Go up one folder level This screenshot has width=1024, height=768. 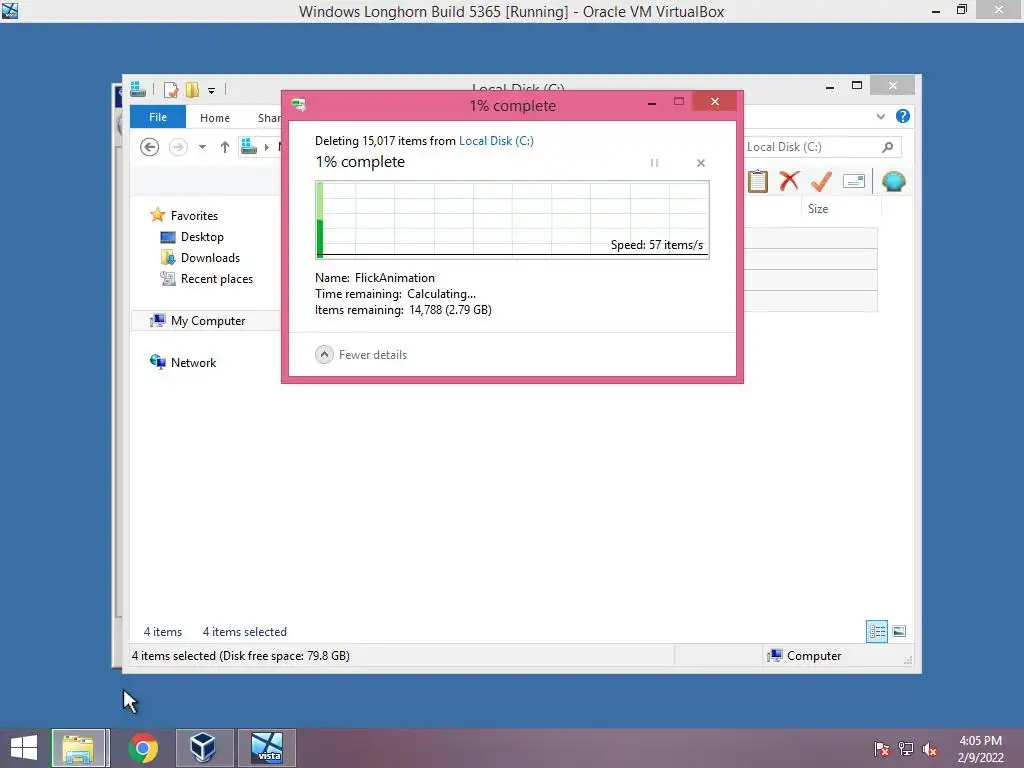225,147
